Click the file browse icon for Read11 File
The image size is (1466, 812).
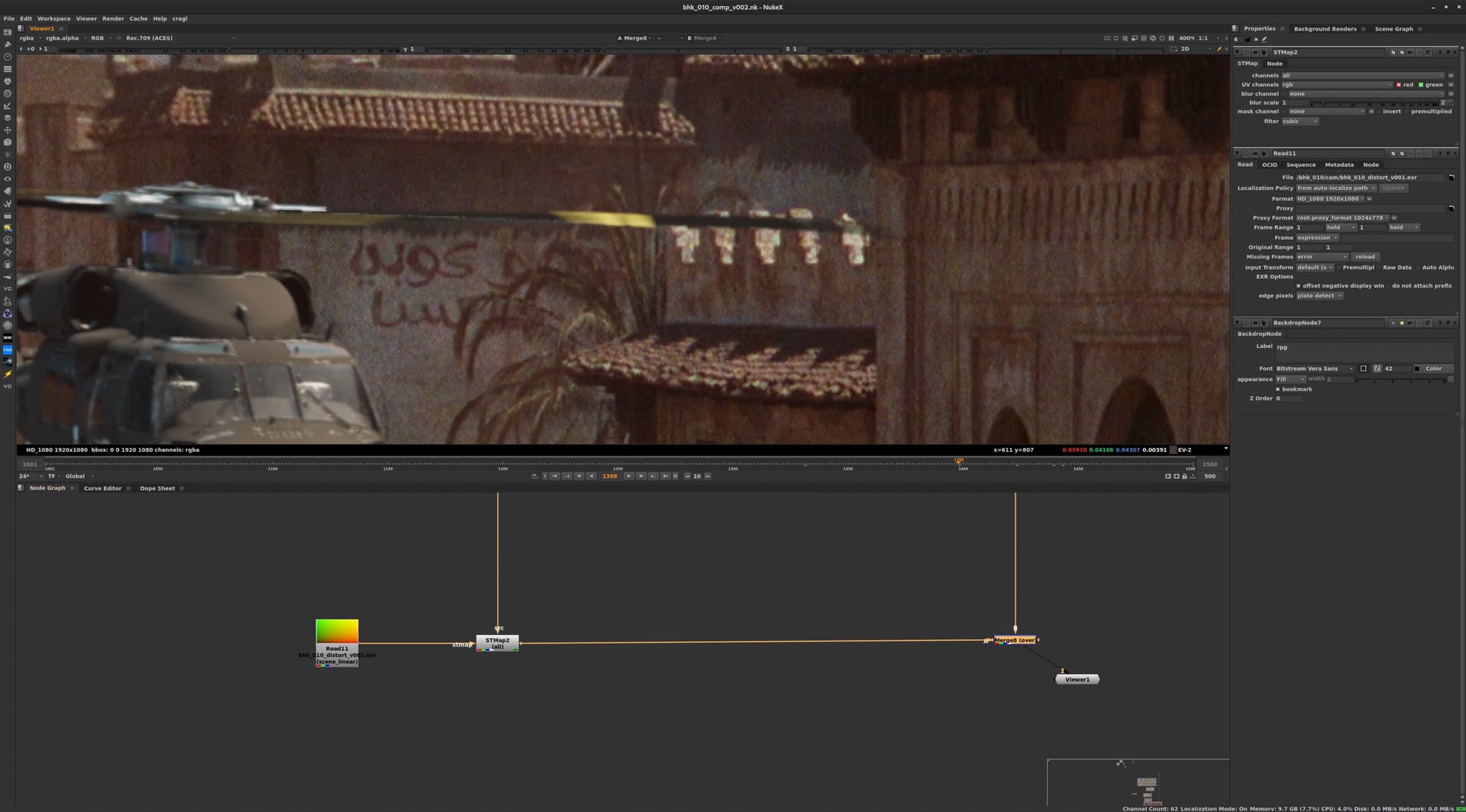[1451, 178]
